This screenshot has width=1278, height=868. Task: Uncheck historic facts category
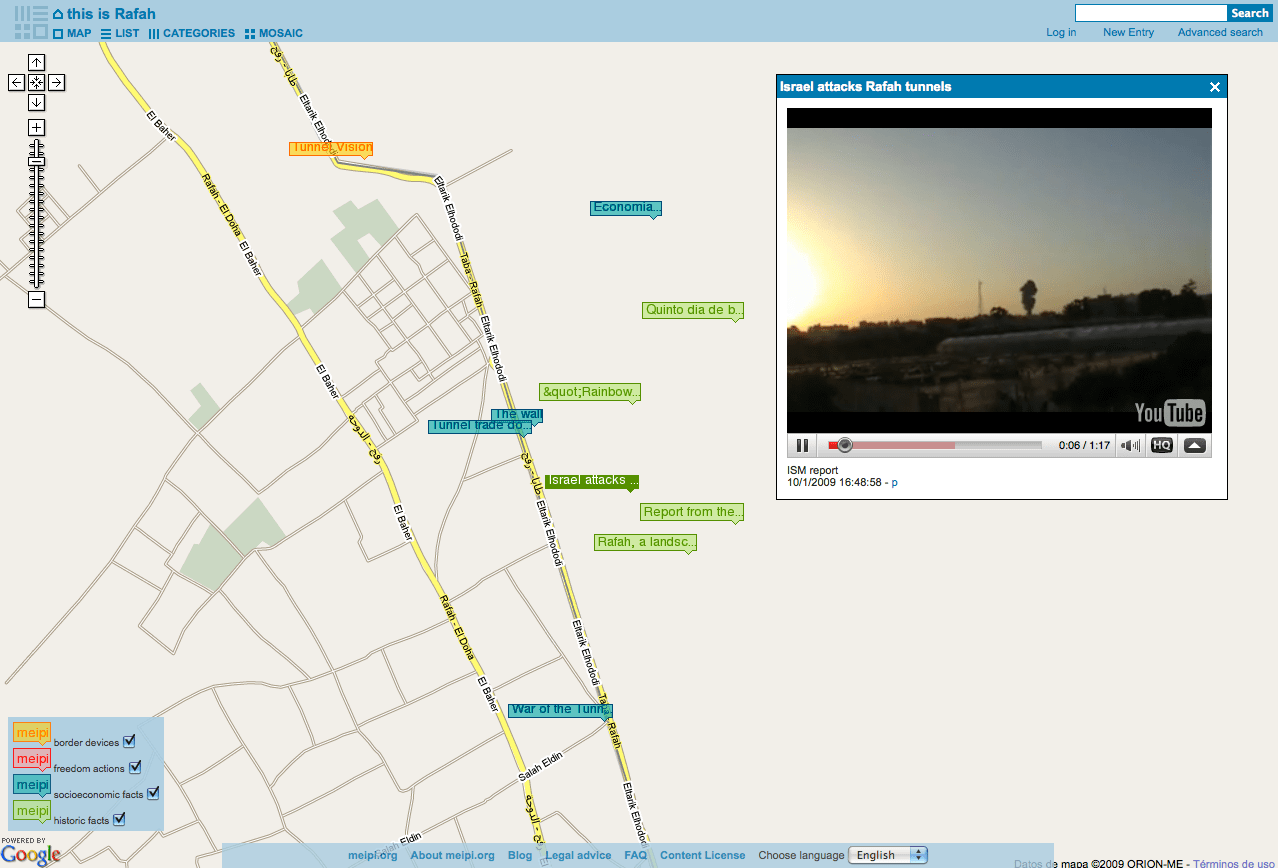tap(119, 820)
